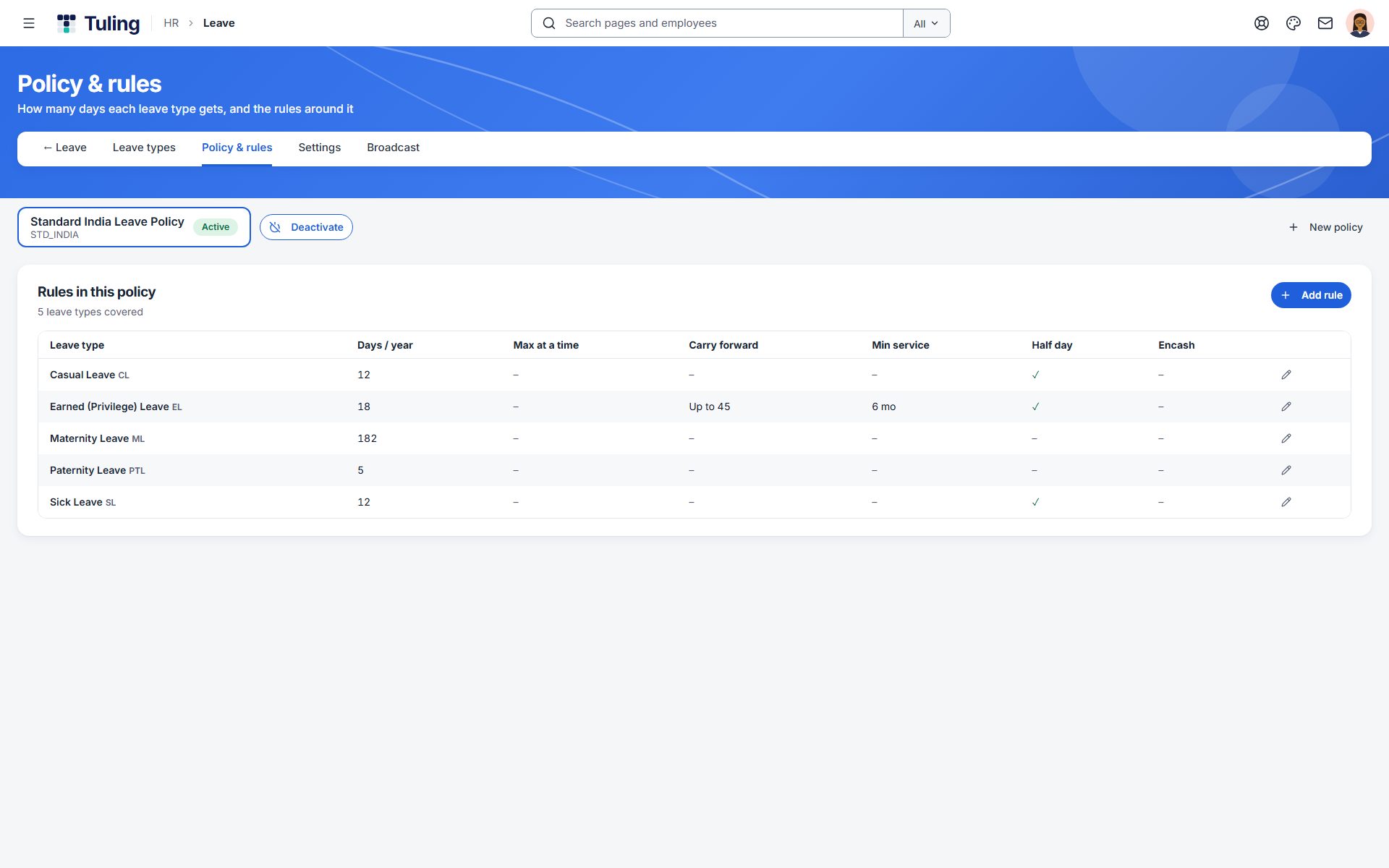Switch to the Leave types tab
The width and height of the screenshot is (1389, 868).
(x=144, y=148)
